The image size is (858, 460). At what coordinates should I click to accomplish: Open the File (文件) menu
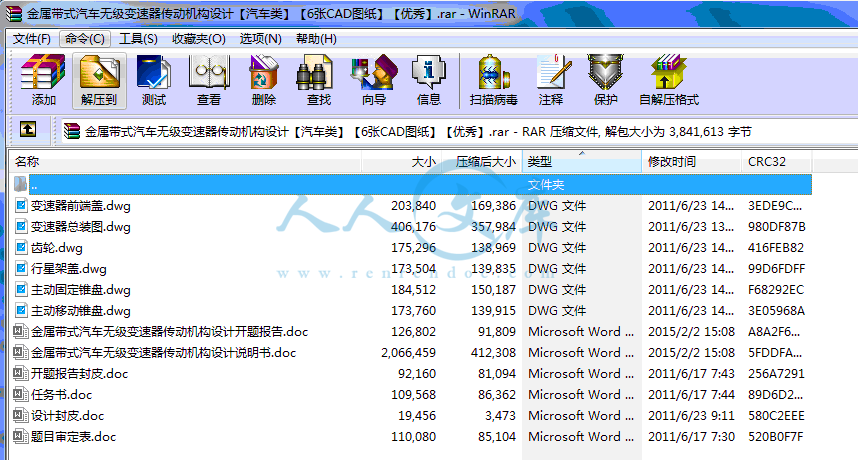point(32,39)
